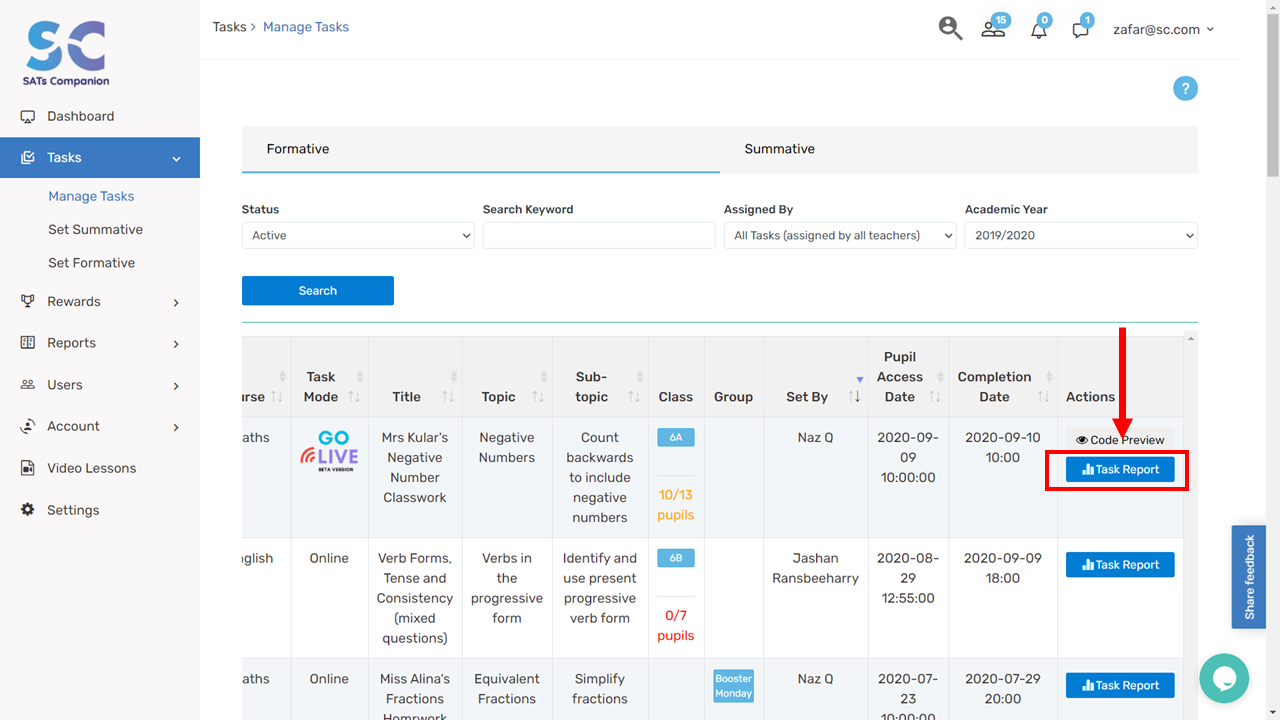The image size is (1280, 720).
Task: Open the Assigned By dropdown
Action: [x=840, y=235]
